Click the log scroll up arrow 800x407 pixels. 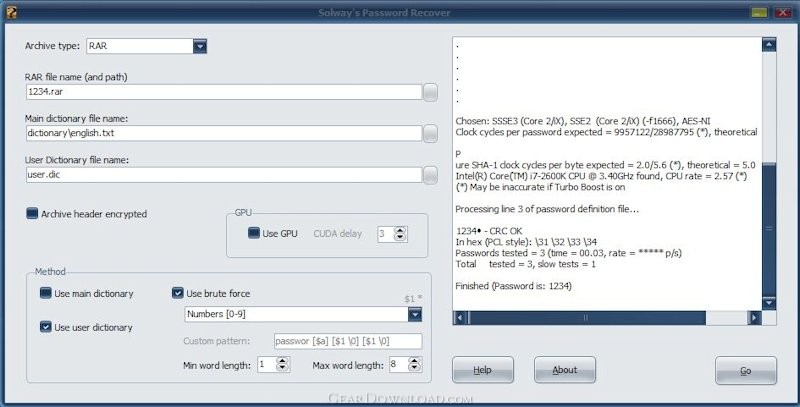(x=769, y=45)
